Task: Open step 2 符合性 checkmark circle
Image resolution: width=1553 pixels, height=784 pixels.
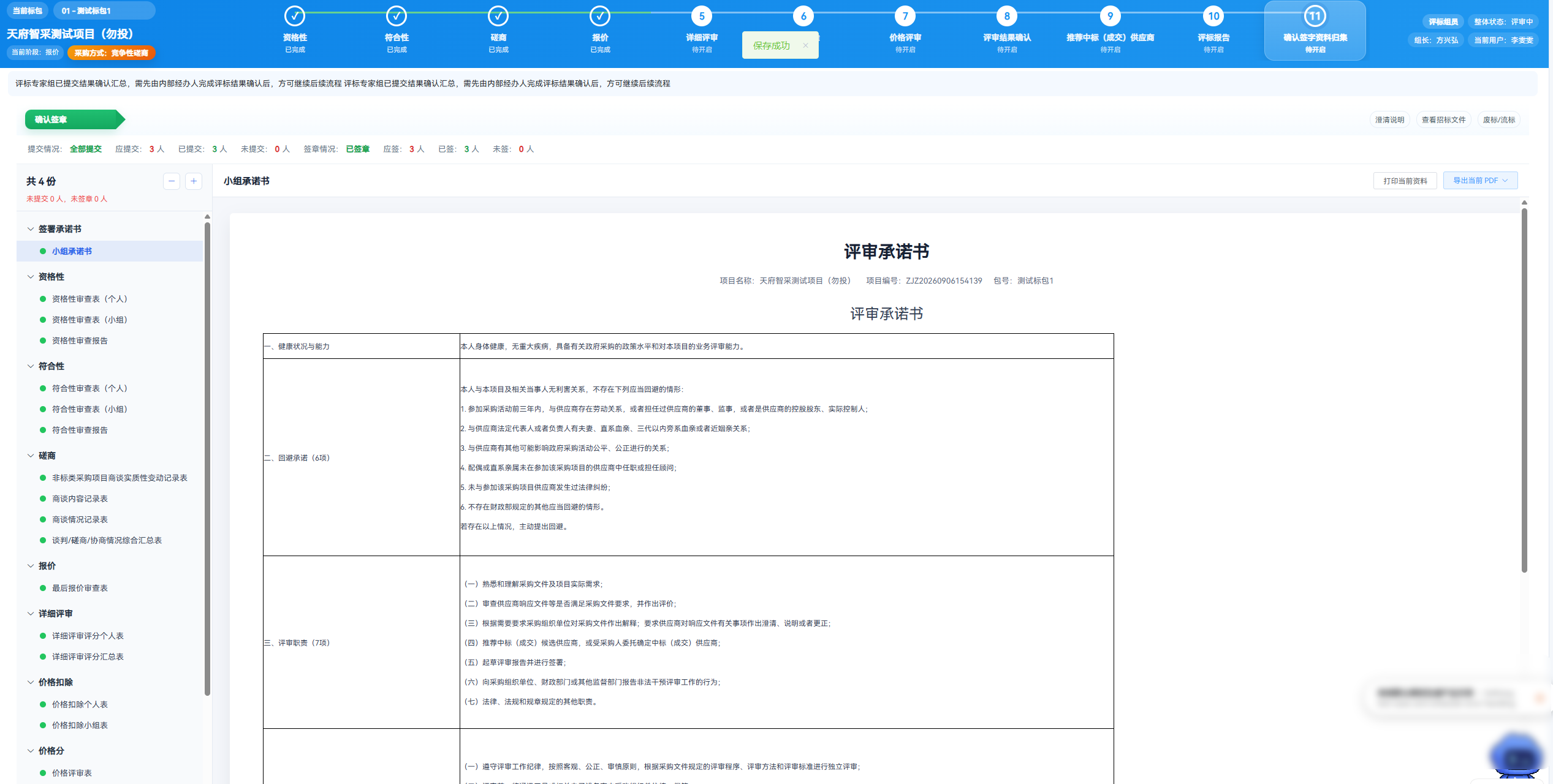Action: coord(397,16)
